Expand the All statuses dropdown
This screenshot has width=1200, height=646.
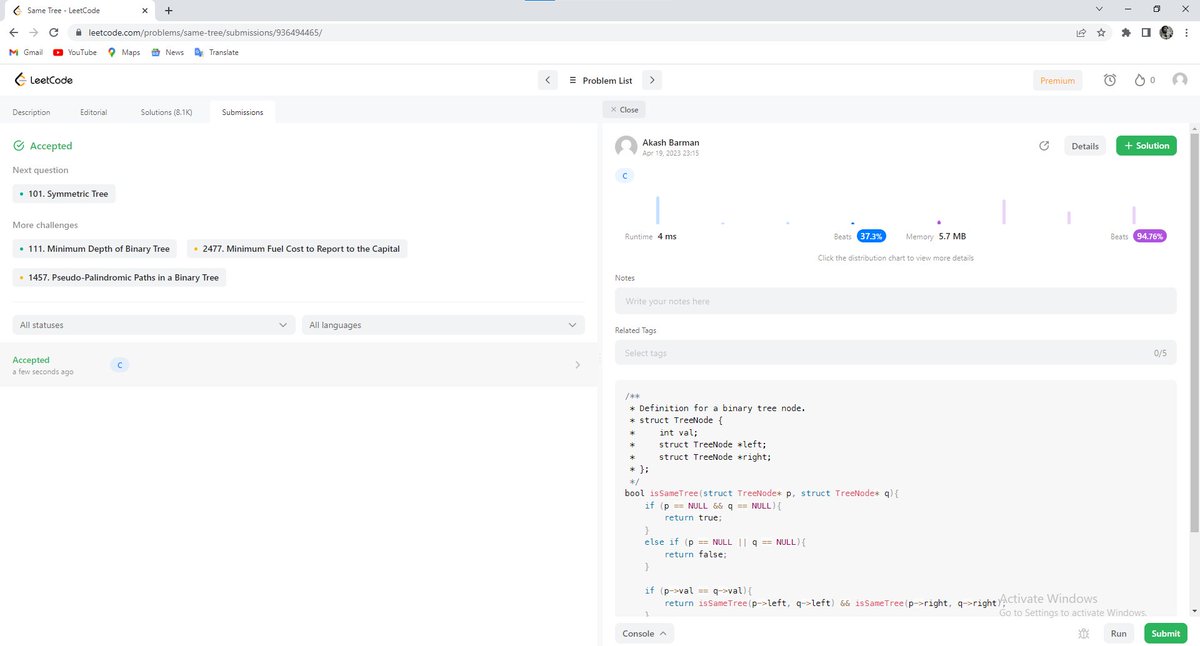pos(154,325)
